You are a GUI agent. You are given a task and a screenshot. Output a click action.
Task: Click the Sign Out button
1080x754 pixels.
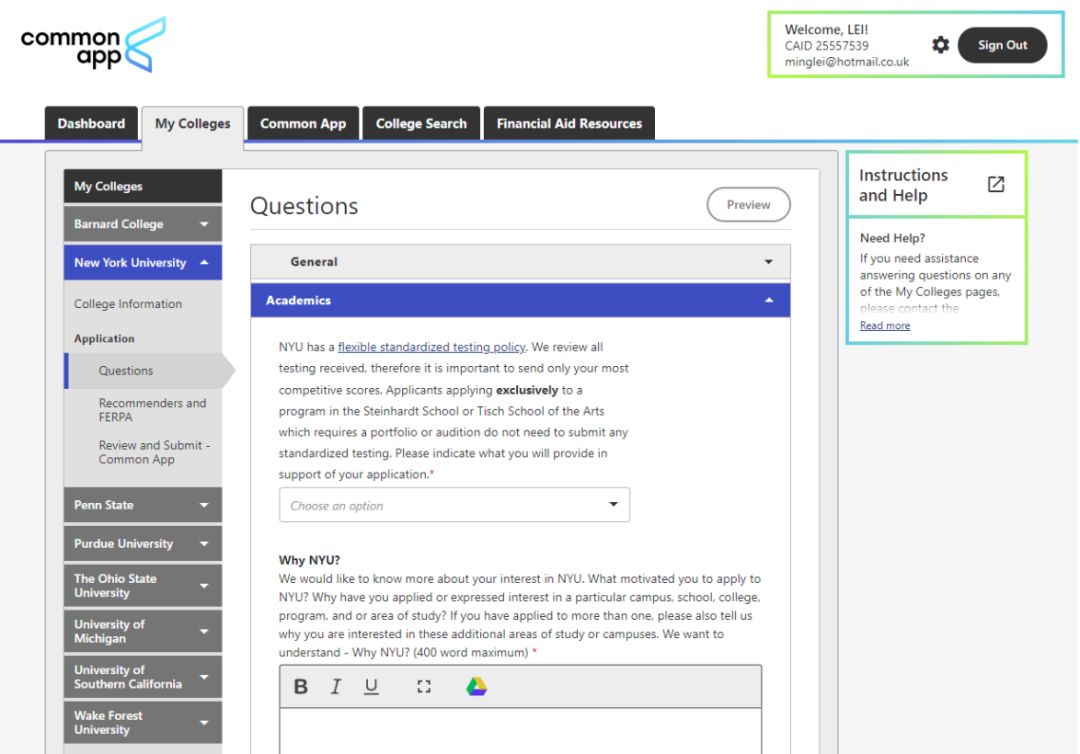tap(1002, 45)
